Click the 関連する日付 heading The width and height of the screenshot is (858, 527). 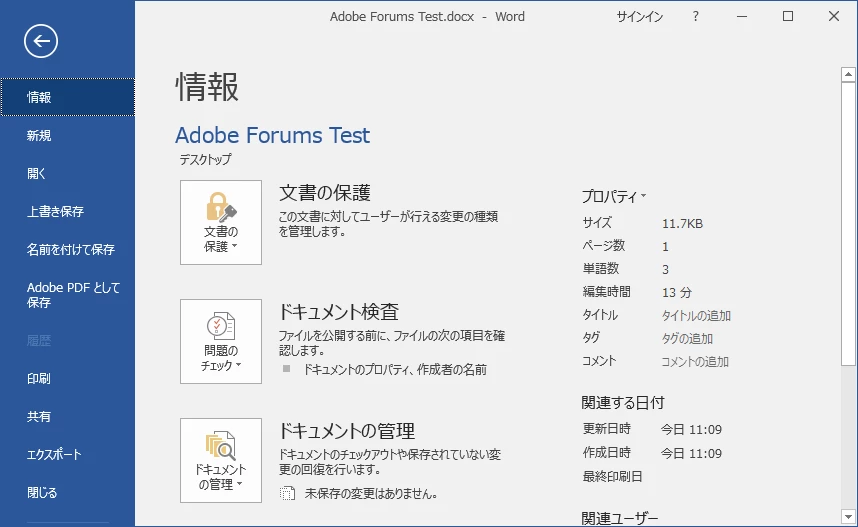(x=623, y=403)
